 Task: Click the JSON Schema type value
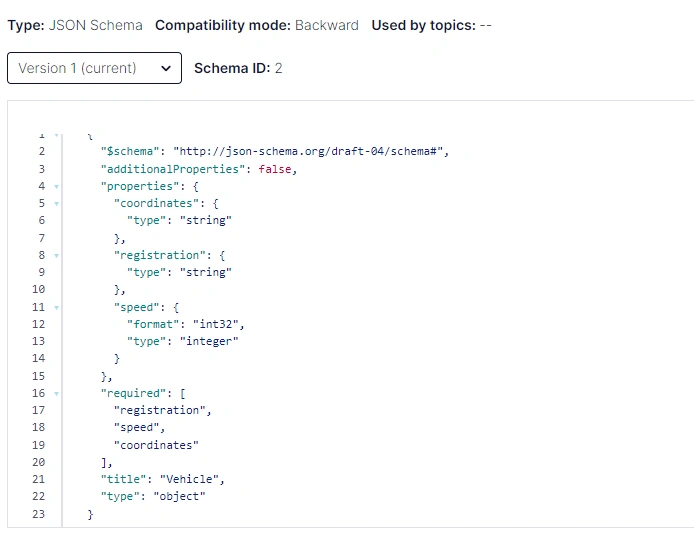[95, 25]
